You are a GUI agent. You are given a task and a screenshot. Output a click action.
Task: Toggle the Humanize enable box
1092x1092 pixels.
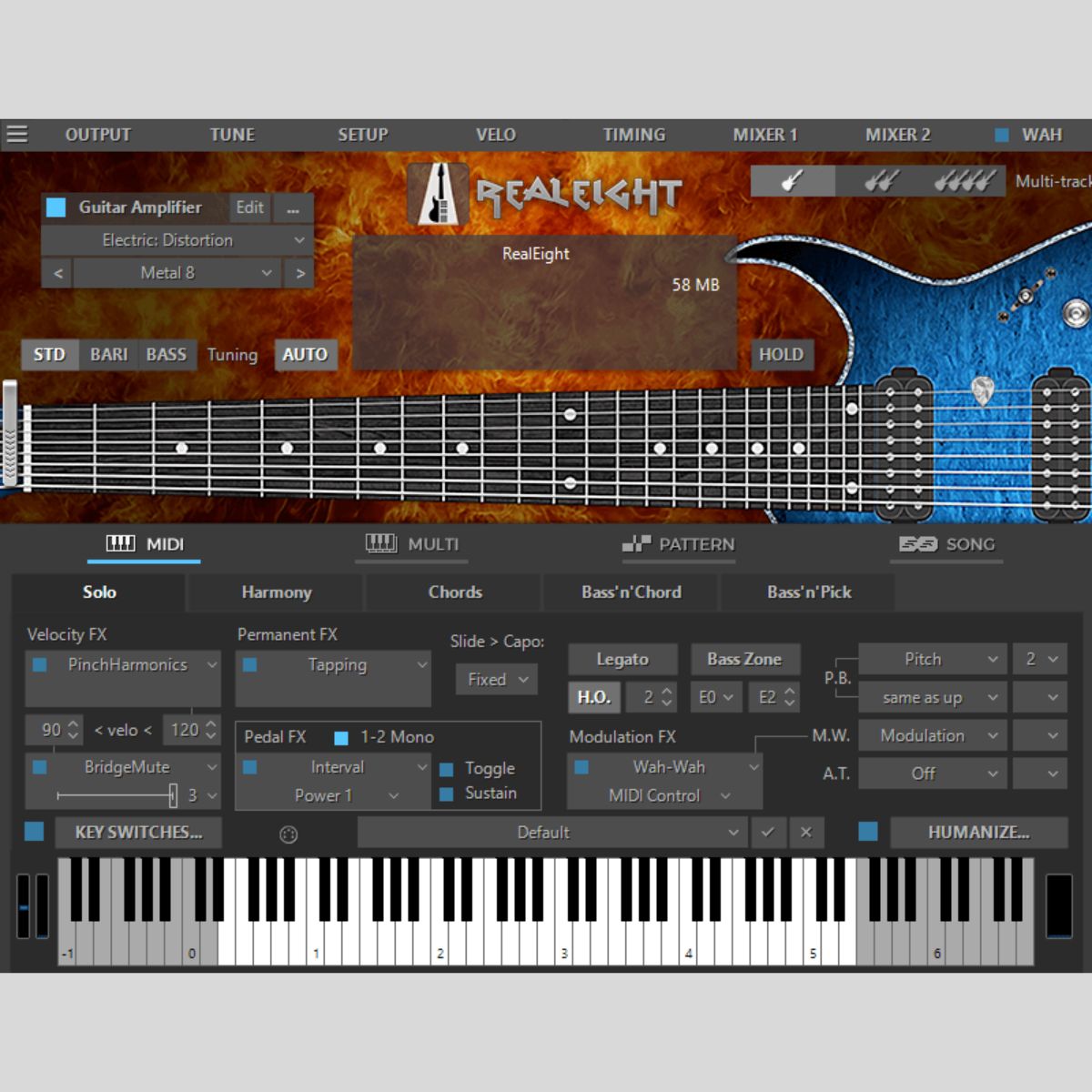(868, 832)
